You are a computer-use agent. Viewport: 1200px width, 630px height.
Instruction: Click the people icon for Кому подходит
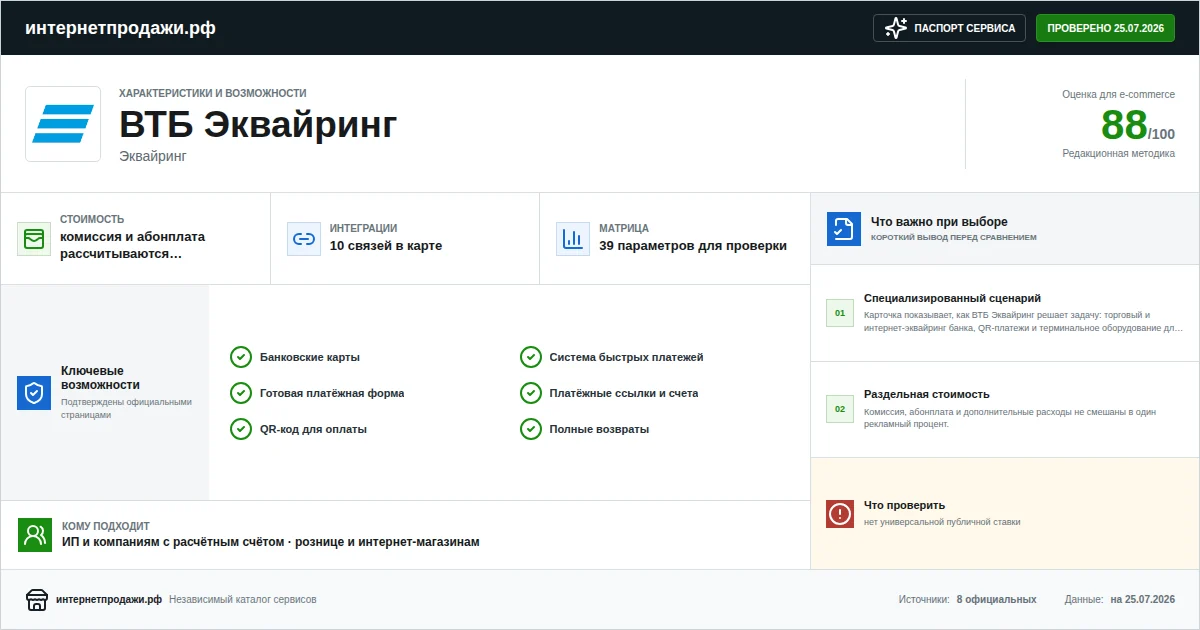pyautogui.click(x=35, y=535)
